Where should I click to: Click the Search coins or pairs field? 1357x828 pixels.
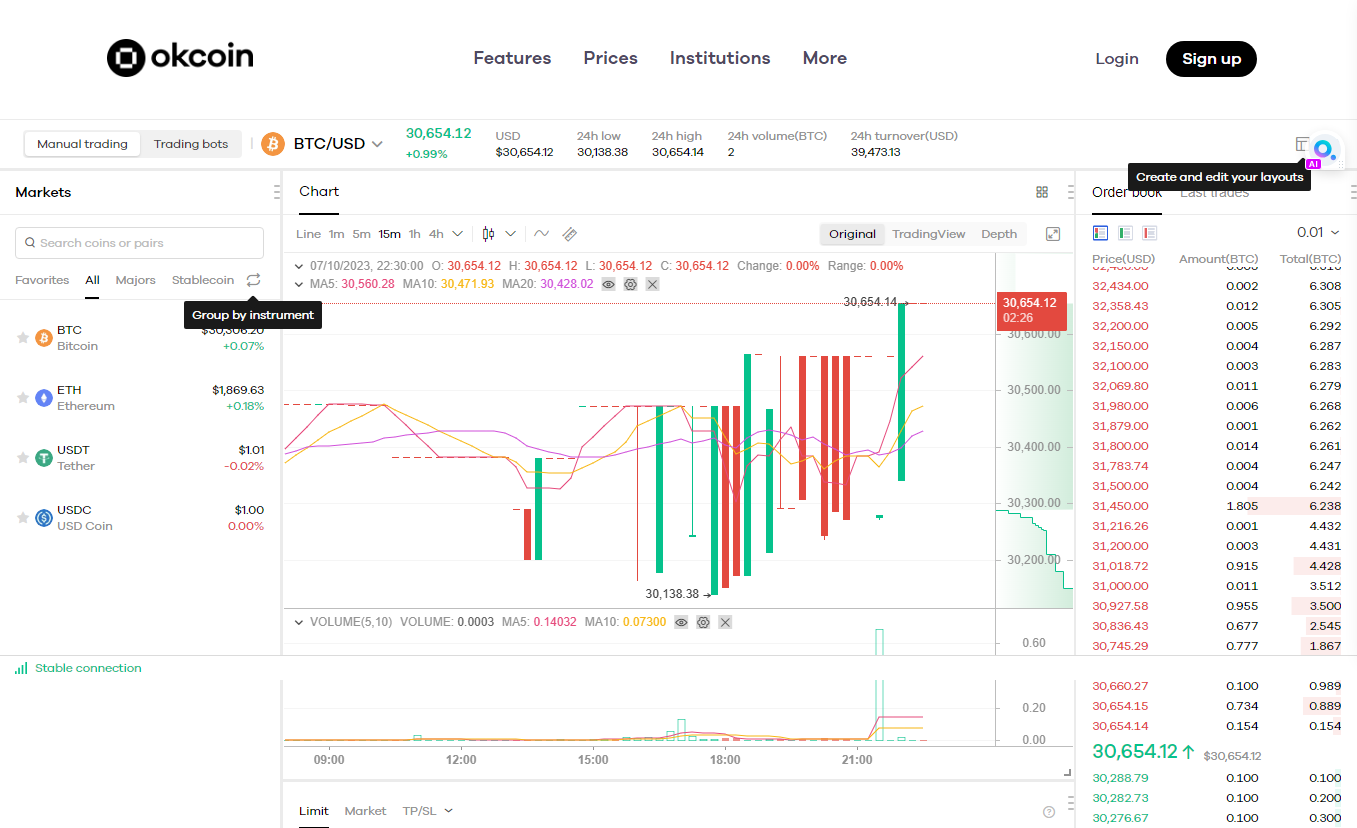(140, 243)
